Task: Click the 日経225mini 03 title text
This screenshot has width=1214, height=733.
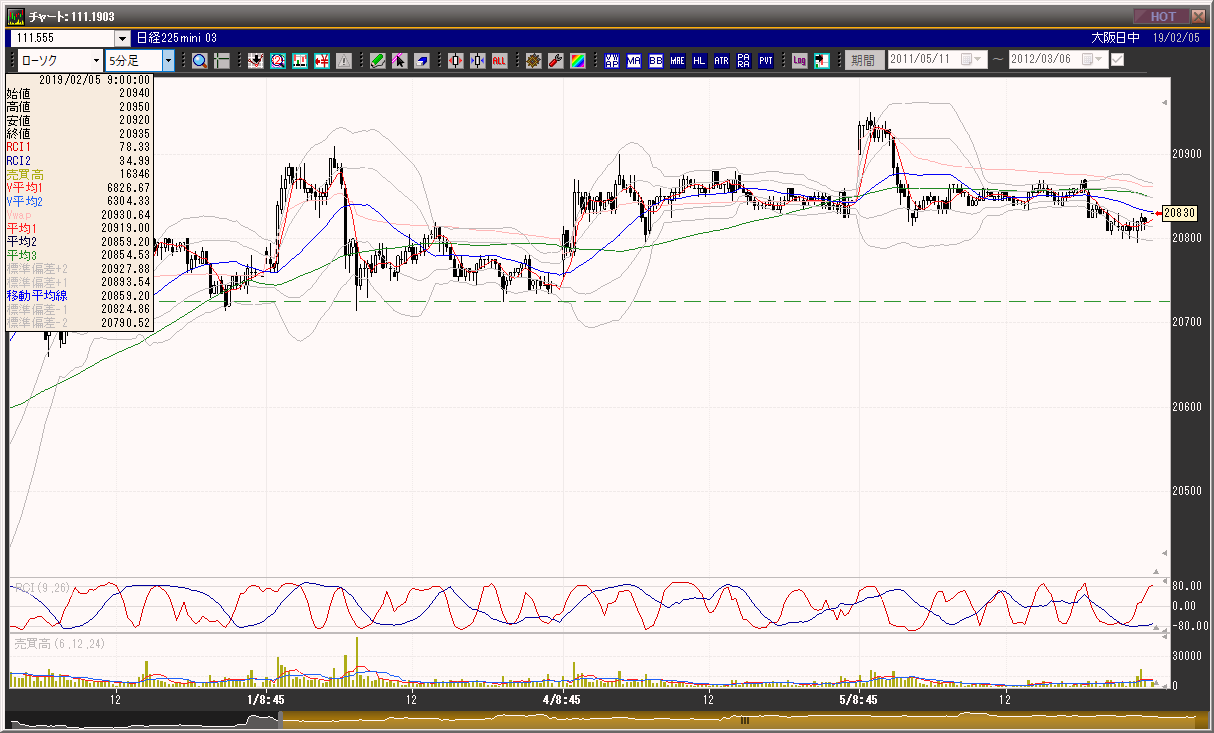Action: point(176,37)
